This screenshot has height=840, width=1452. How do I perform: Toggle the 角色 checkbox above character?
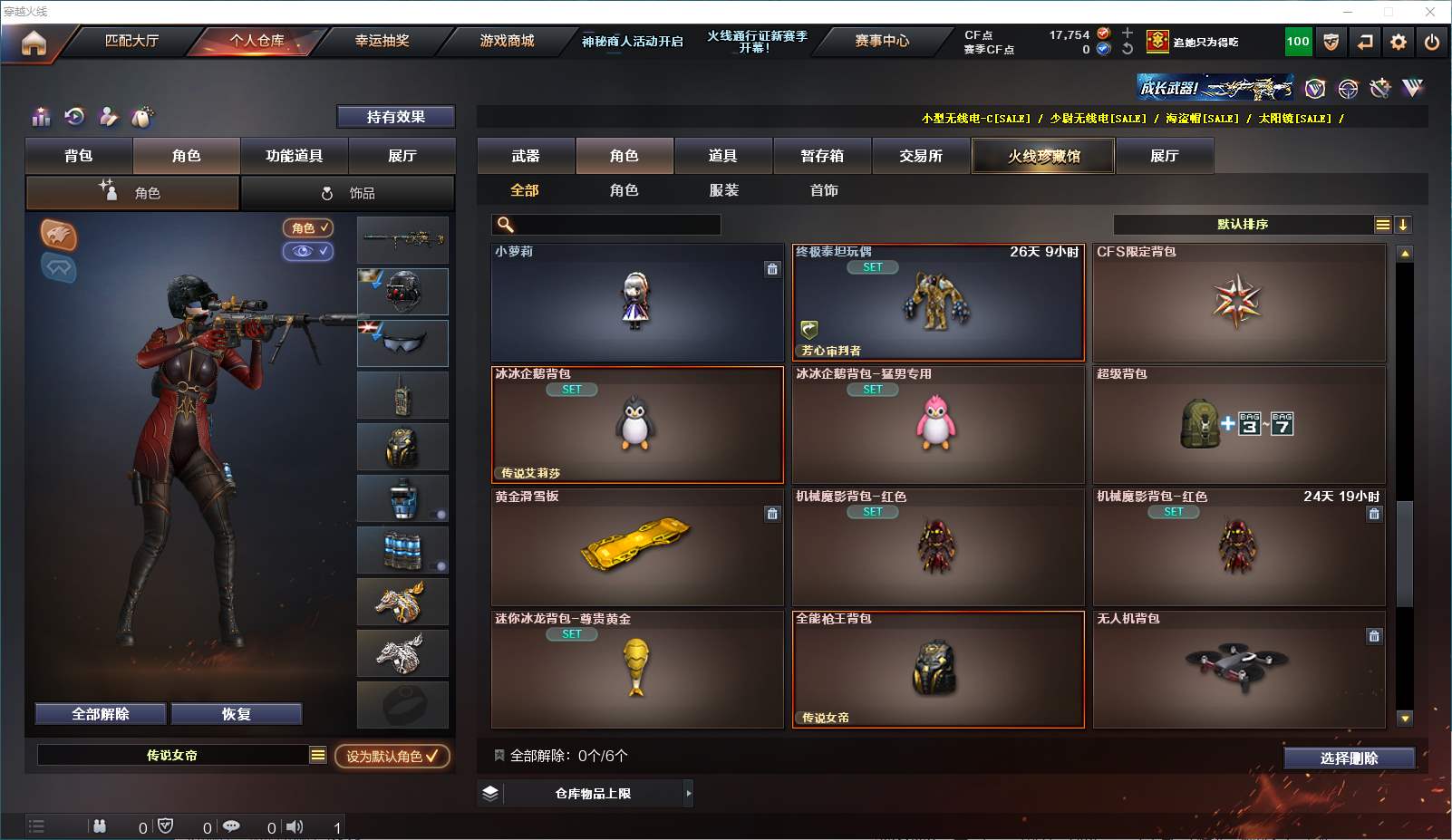pos(308,228)
